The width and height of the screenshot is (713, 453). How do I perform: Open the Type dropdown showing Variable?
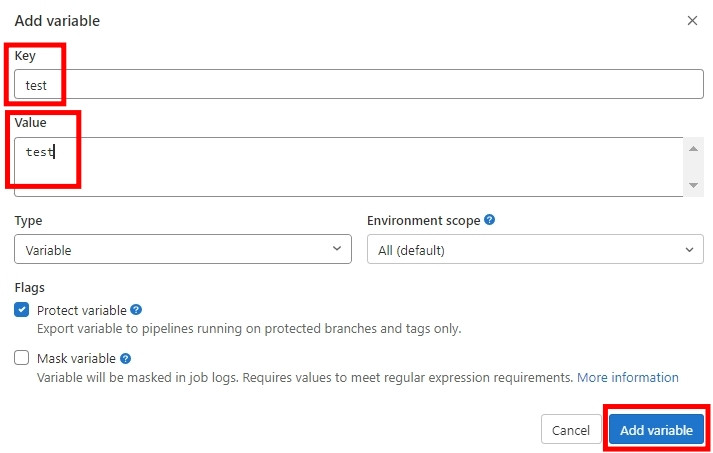pos(183,250)
